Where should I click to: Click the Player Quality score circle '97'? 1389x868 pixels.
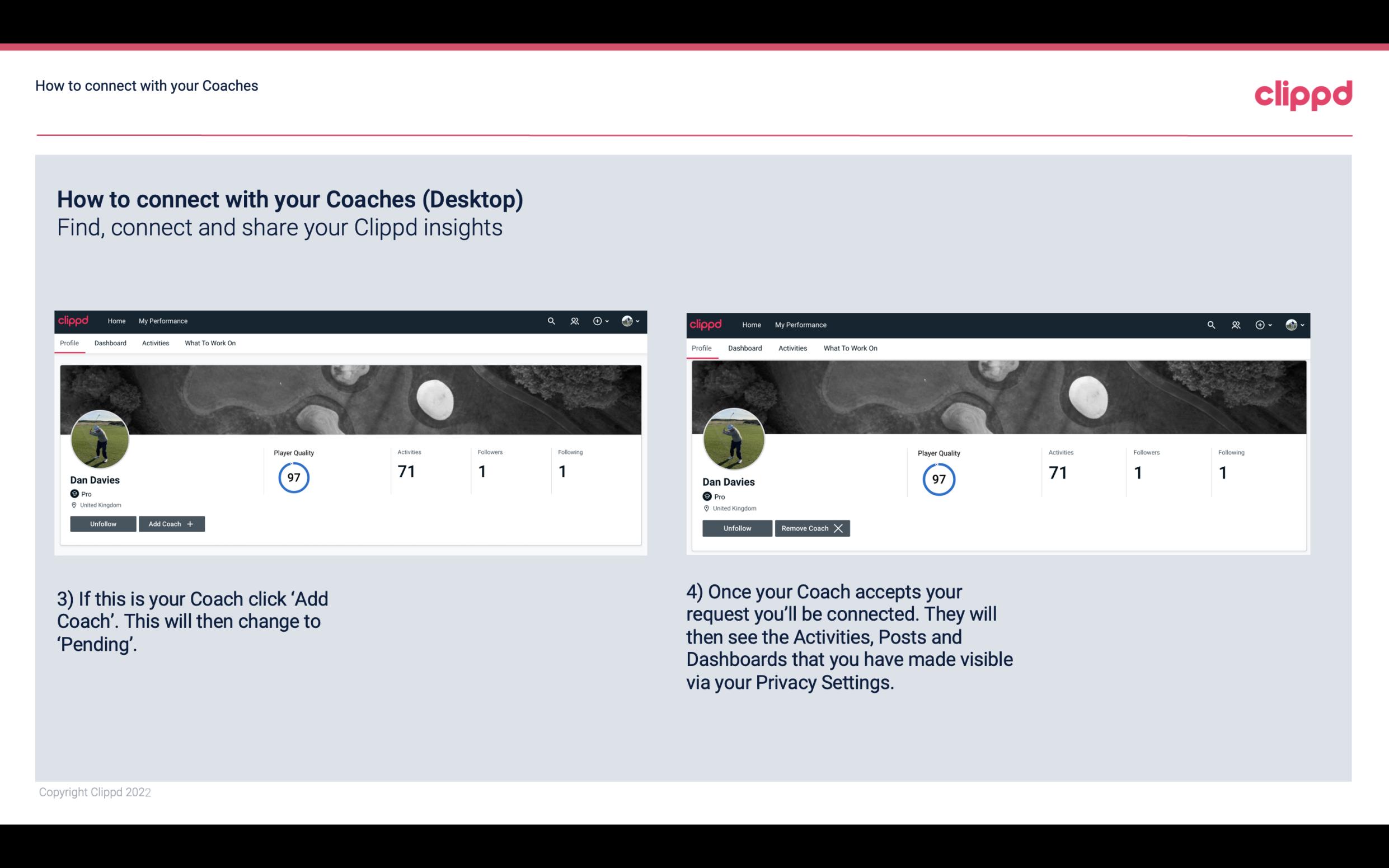[293, 477]
